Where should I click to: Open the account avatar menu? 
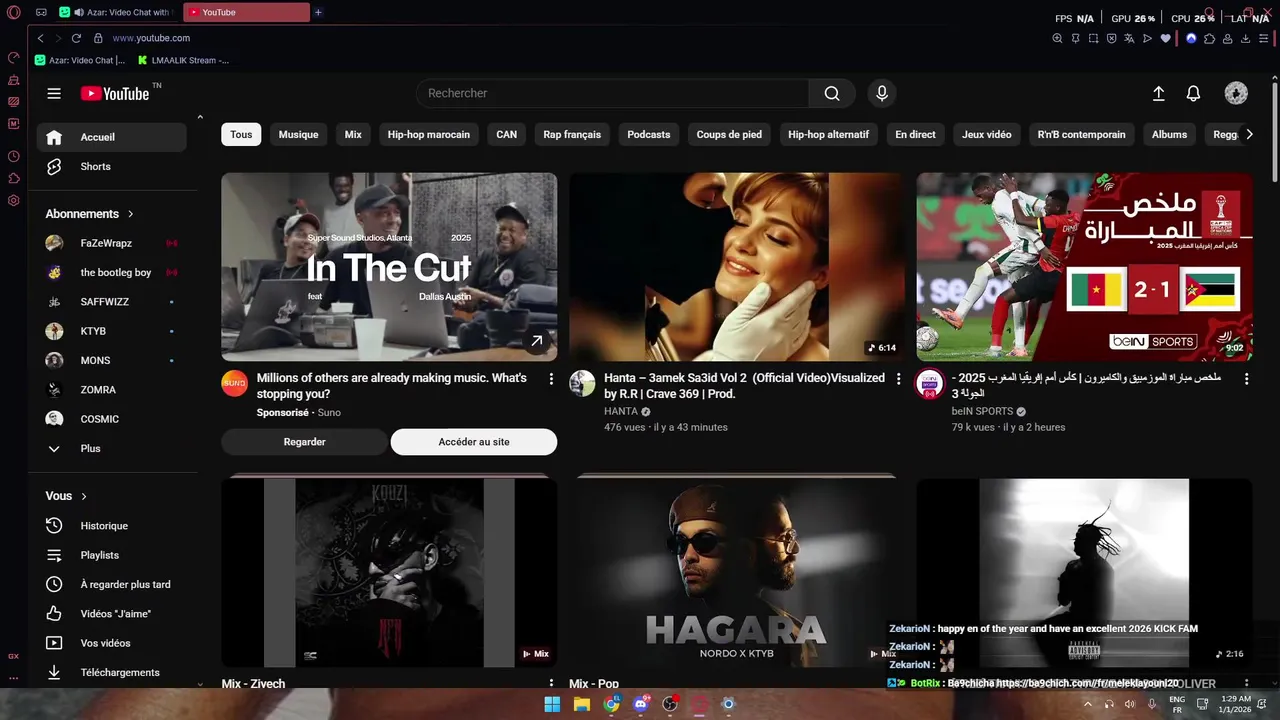coord(1236,93)
